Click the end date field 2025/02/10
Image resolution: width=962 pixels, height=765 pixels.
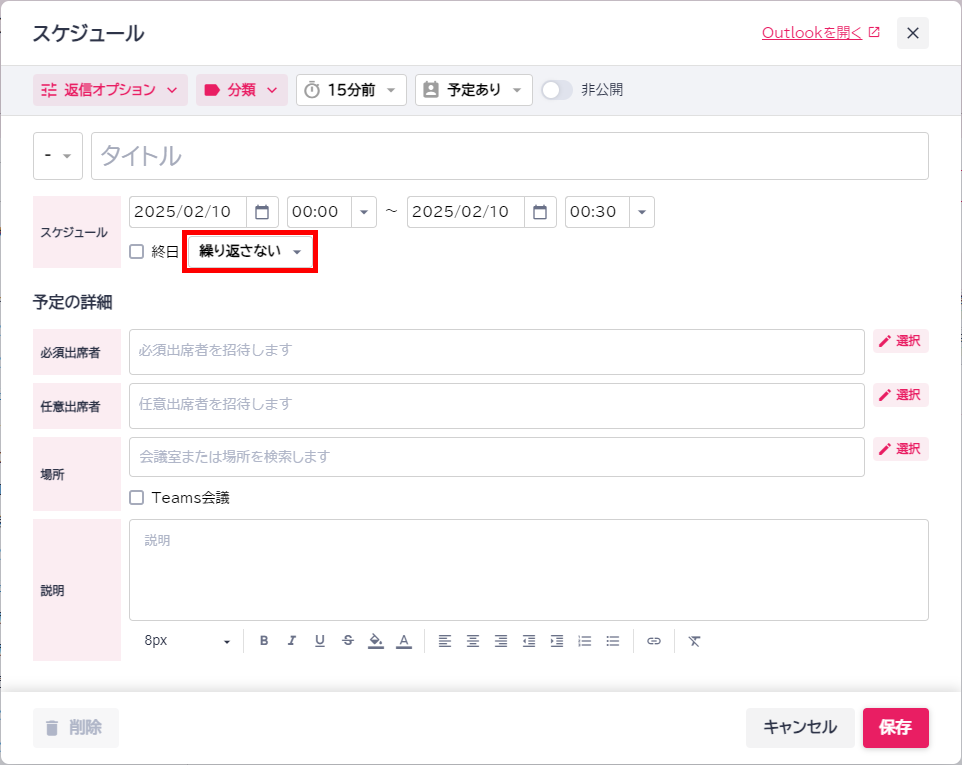tap(466, 212)
